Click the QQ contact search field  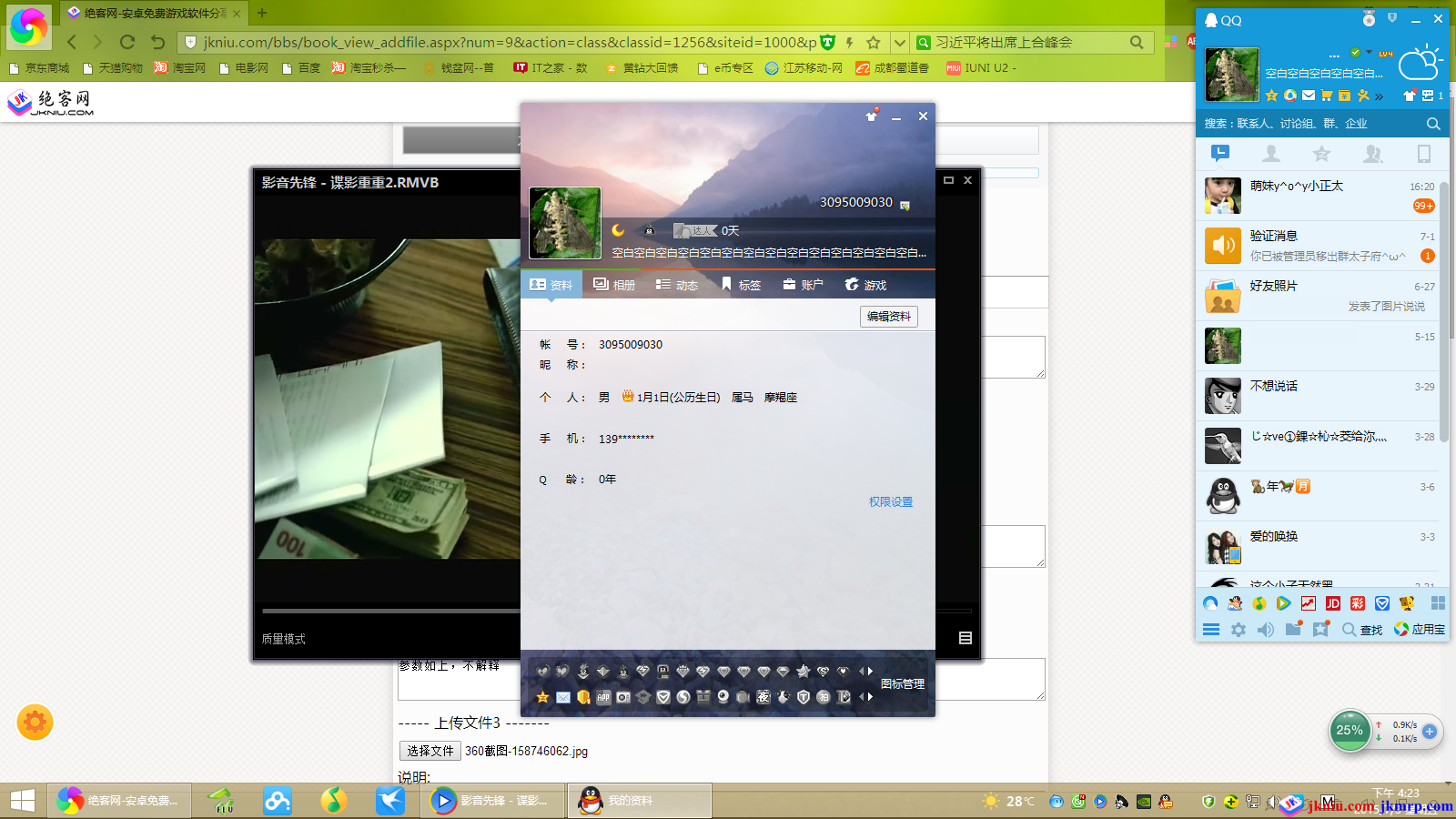click(1310, 124)
